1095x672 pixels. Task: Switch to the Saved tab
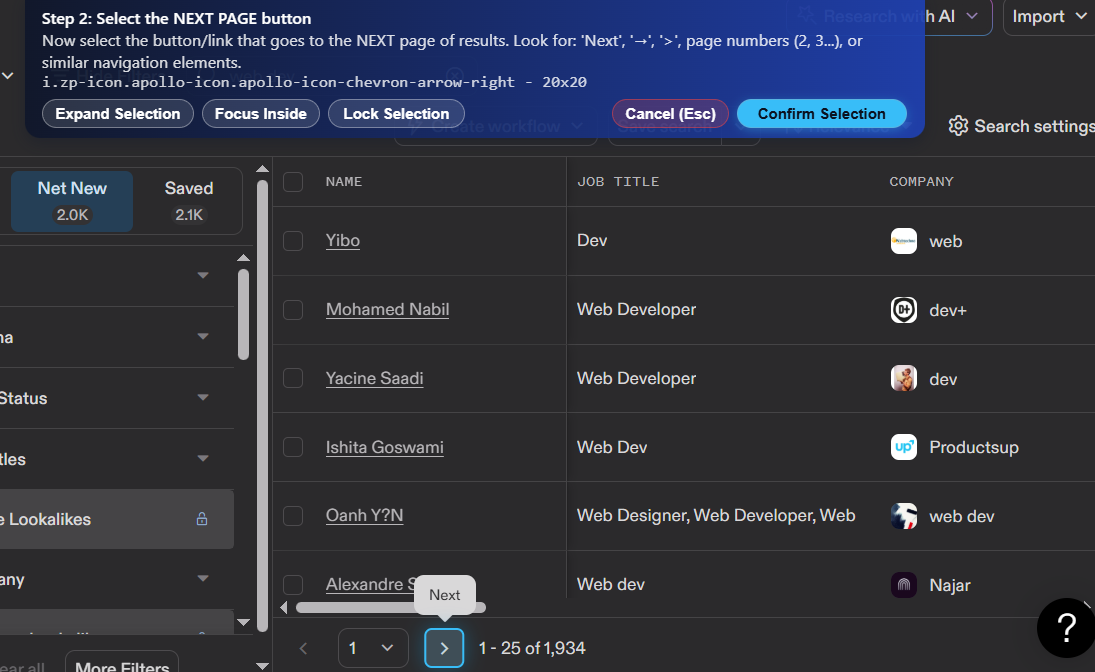[x=189, y=201]
